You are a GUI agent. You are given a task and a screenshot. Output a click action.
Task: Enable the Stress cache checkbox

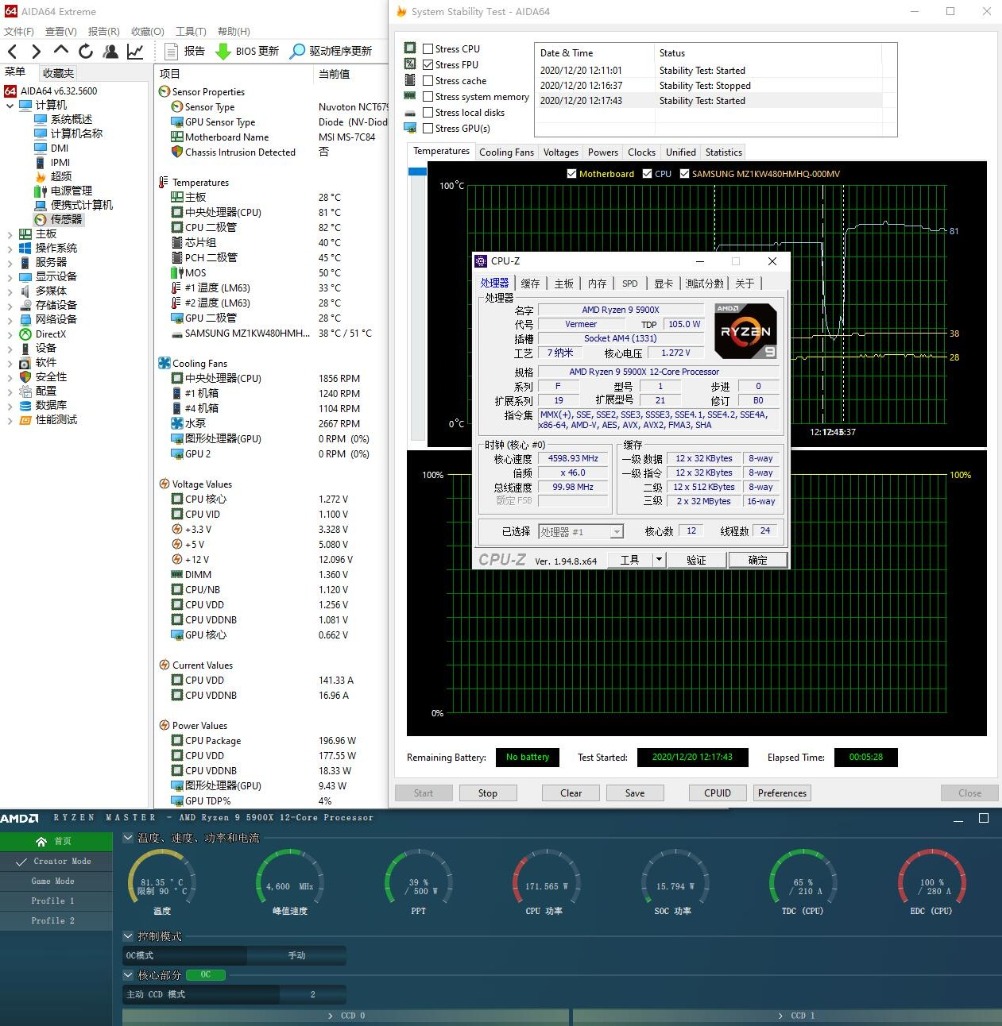click(x=428, y=80)
